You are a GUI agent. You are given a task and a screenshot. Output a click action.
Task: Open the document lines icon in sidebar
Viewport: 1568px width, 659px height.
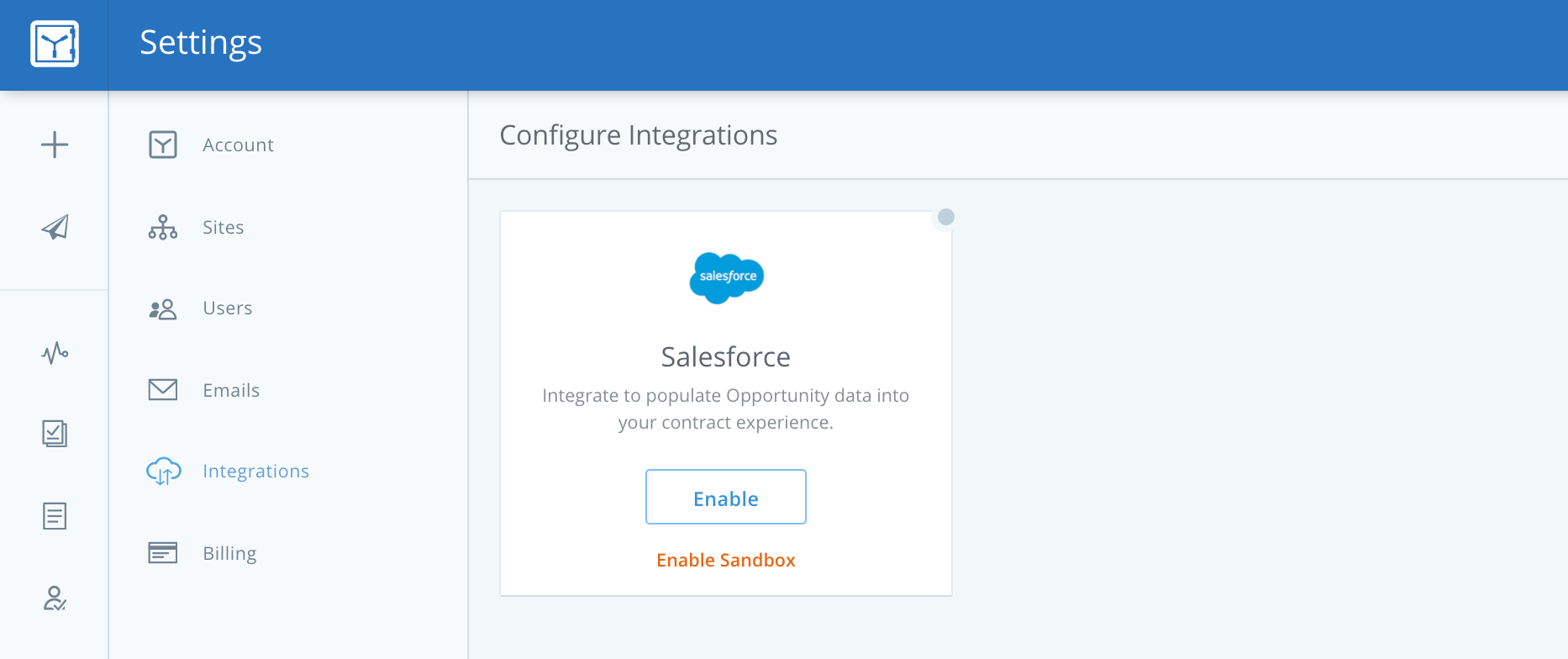click(55, 515)
